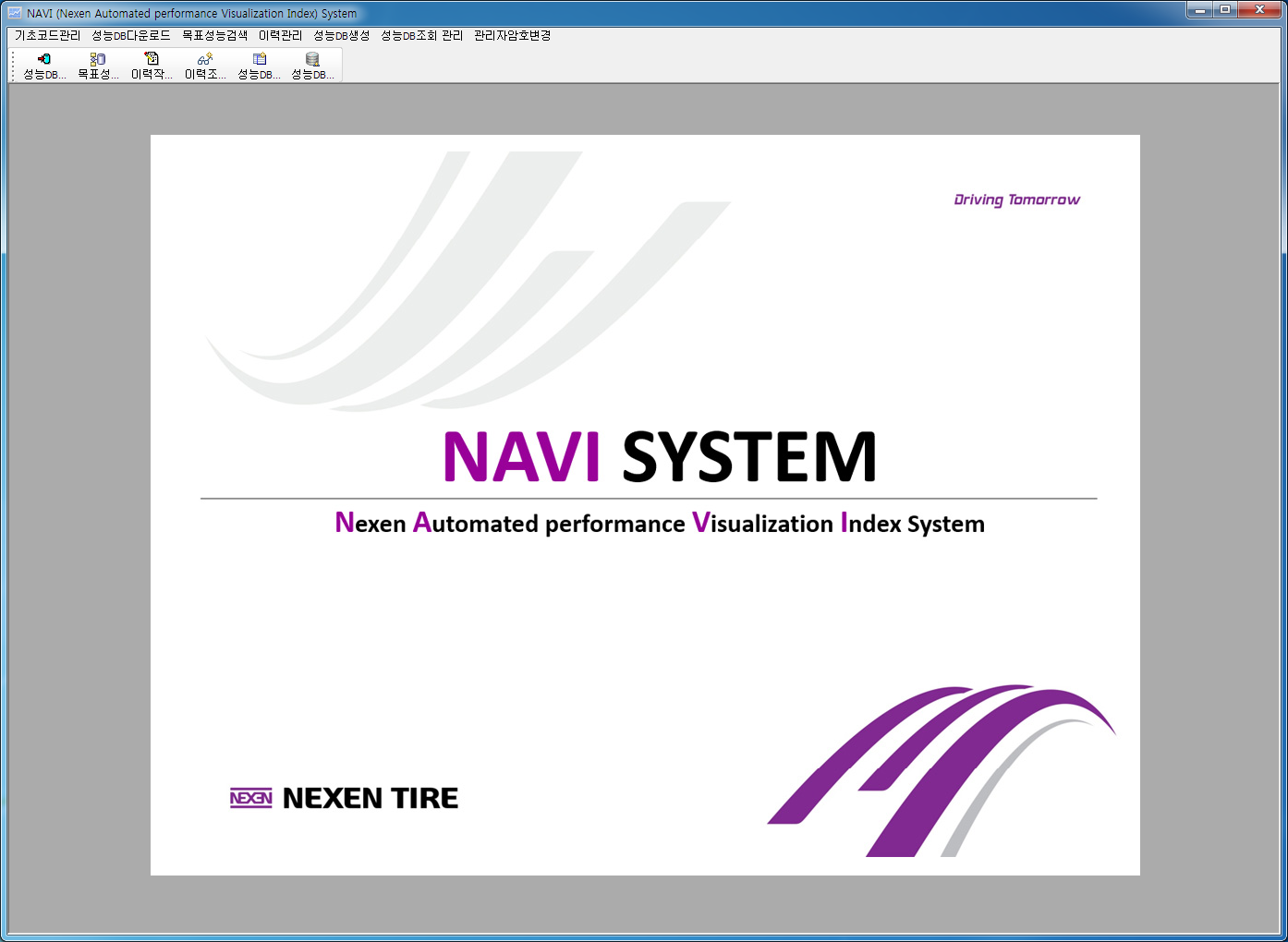Click the 이력조... glasses toolbar icon

(205, 66)
